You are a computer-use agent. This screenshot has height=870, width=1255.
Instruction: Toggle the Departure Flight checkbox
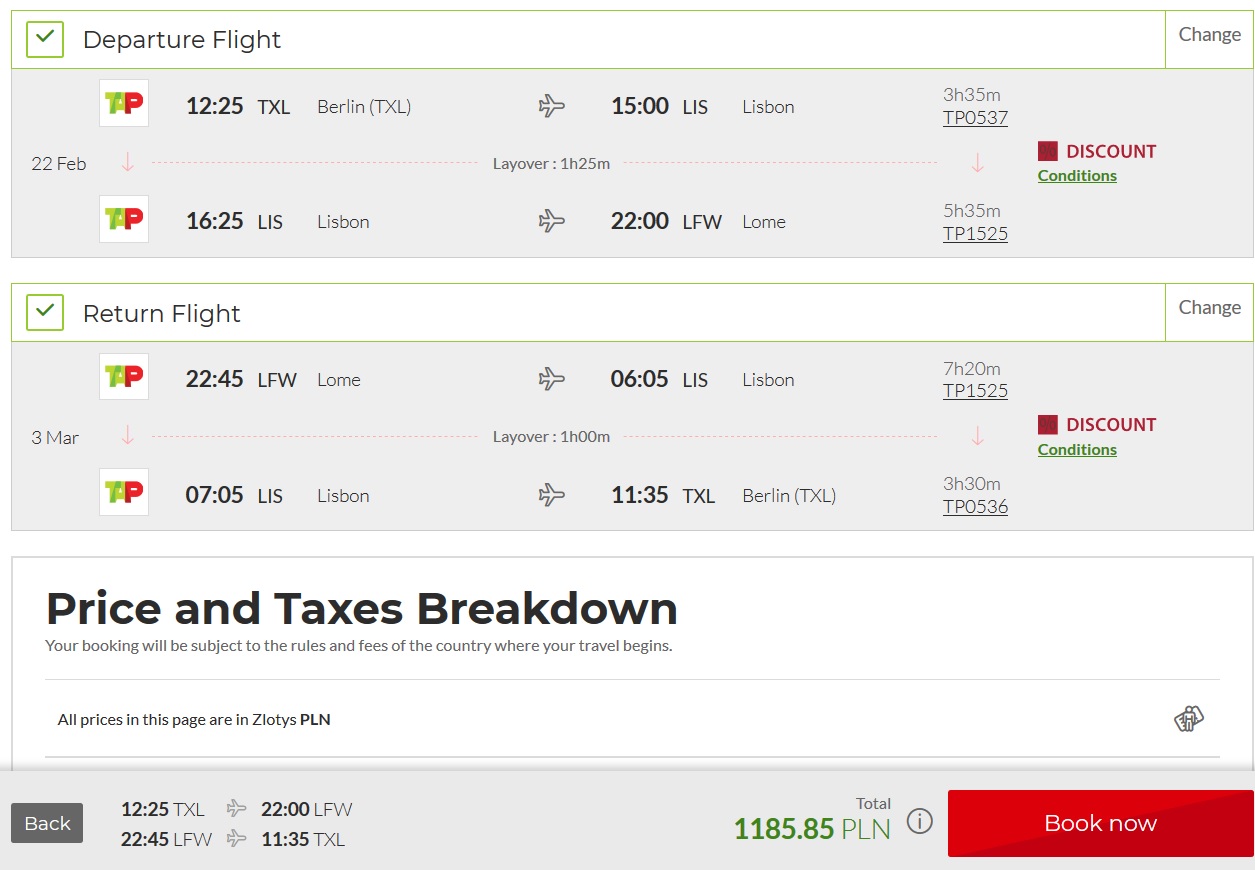point(45,40)
